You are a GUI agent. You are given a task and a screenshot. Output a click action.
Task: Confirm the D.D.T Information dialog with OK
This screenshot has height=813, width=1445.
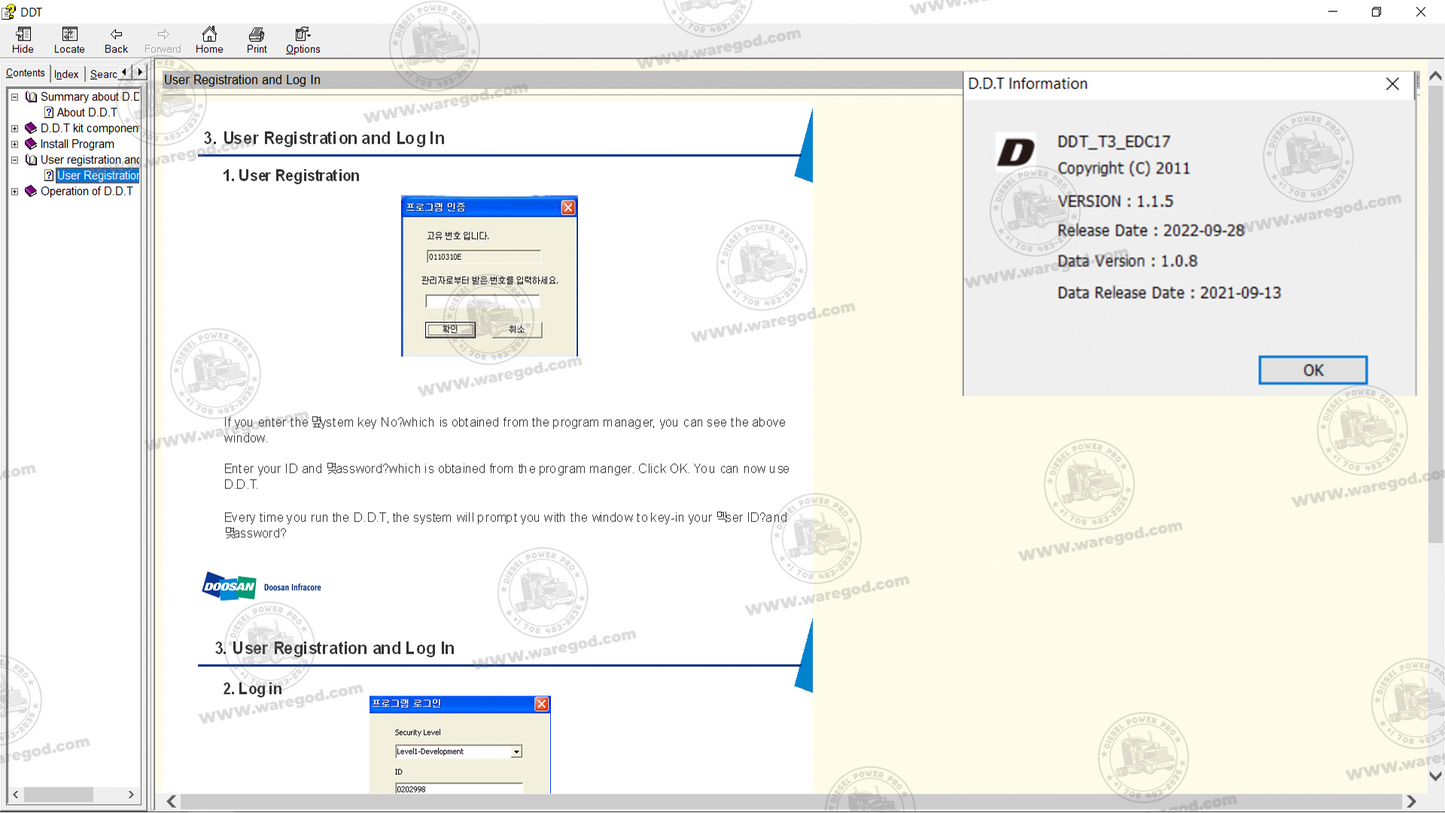click(1312, 369)
